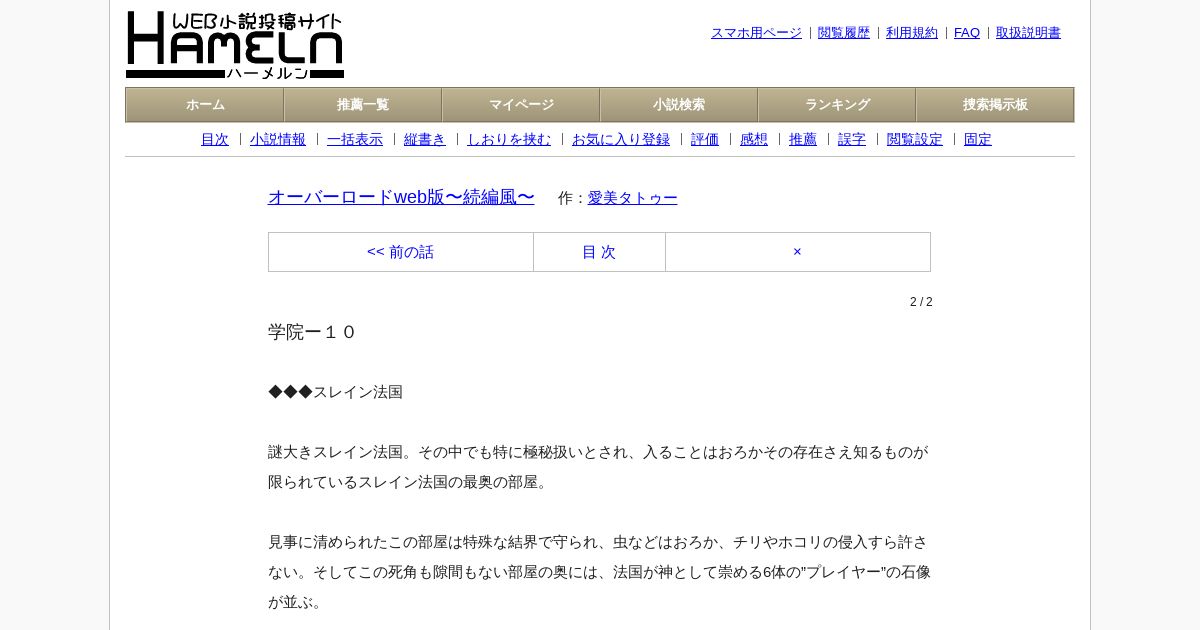Open the 推薦一覧 tab
The width and height of the screenshot is (1200, 630).
coord(363,105)
